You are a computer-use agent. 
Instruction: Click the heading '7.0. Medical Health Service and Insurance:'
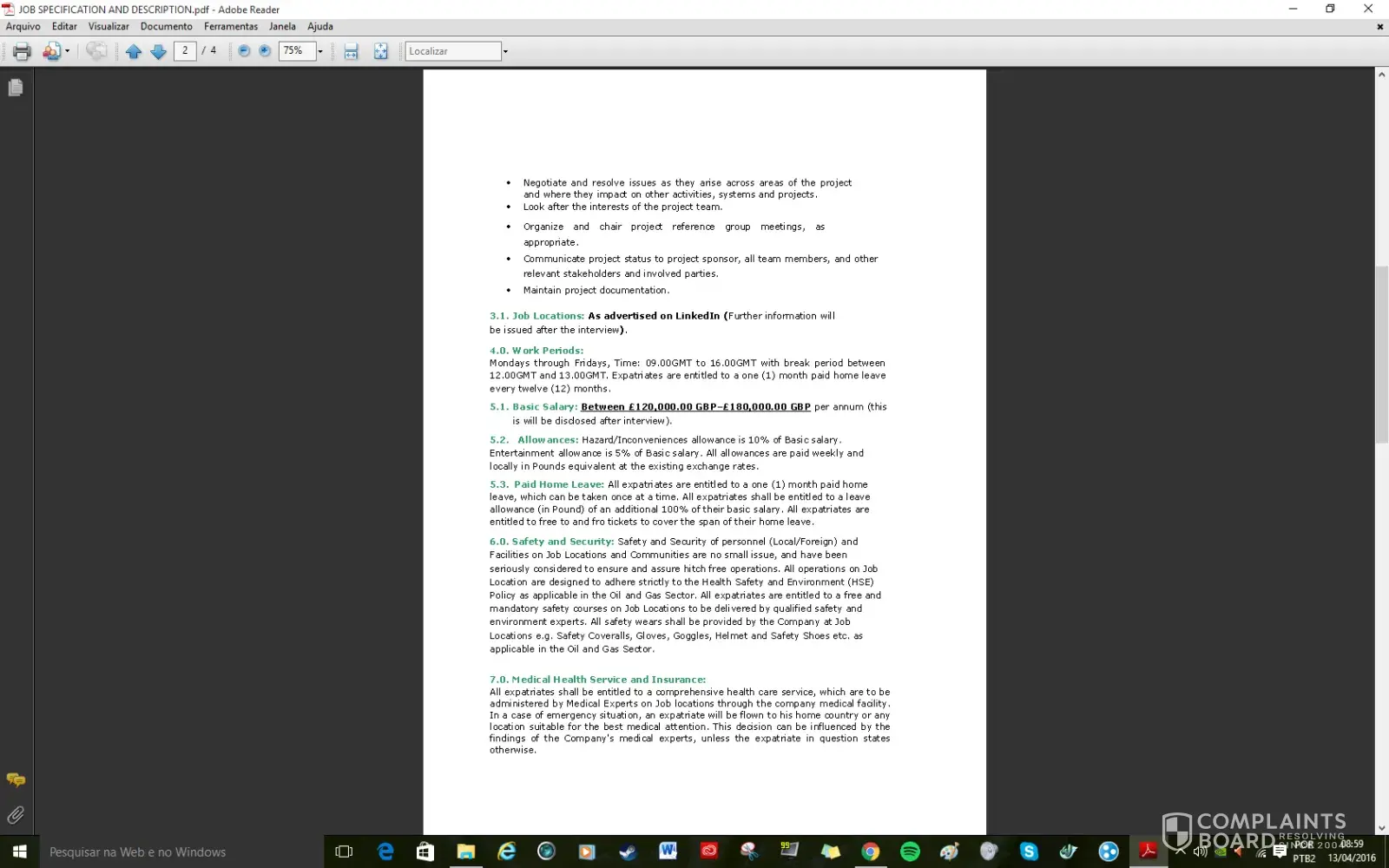click(597, 680)
